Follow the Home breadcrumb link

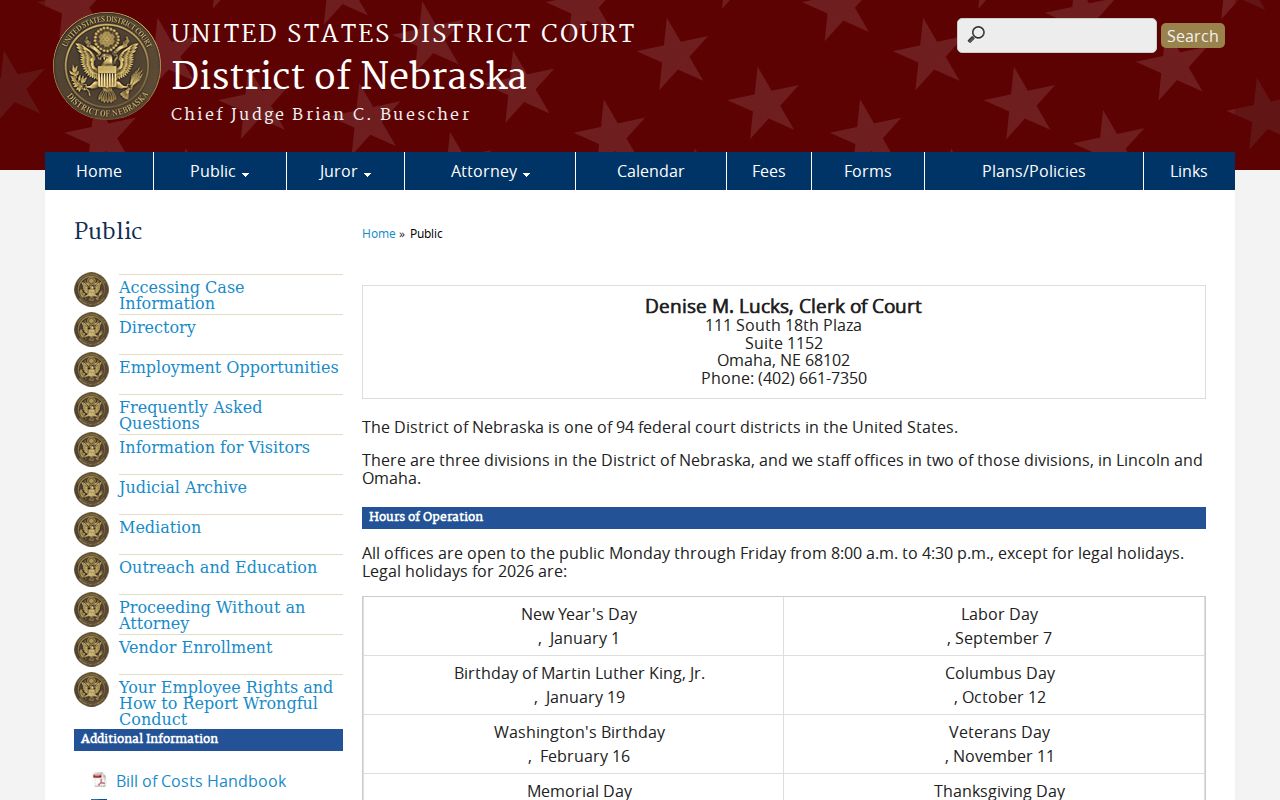379,233
